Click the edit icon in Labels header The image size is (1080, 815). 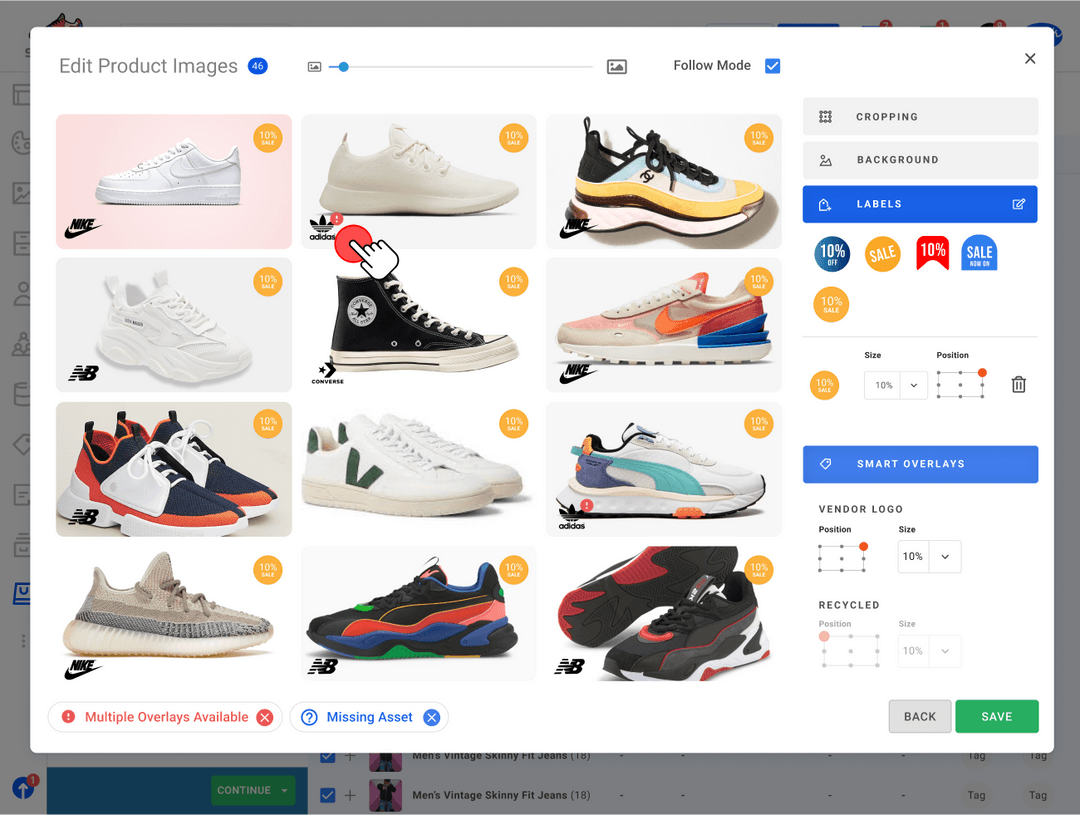tap(1018, 204)
